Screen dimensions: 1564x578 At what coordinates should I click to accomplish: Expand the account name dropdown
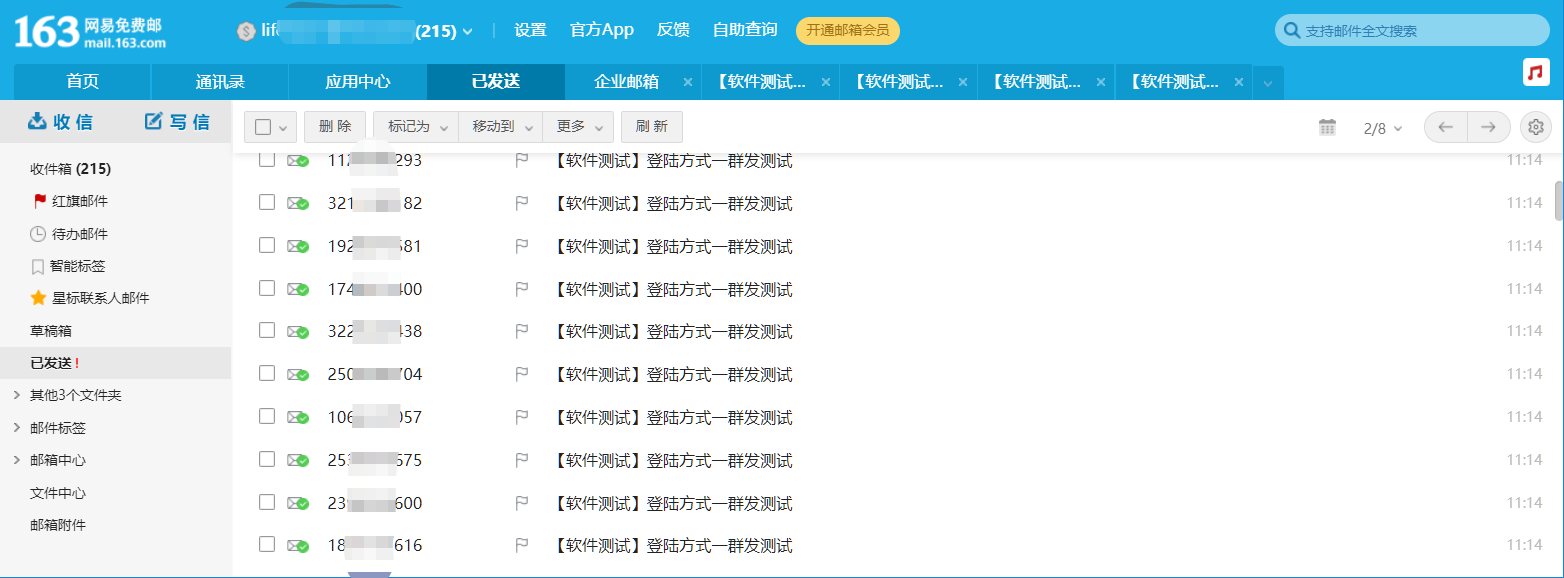point(468,30)
